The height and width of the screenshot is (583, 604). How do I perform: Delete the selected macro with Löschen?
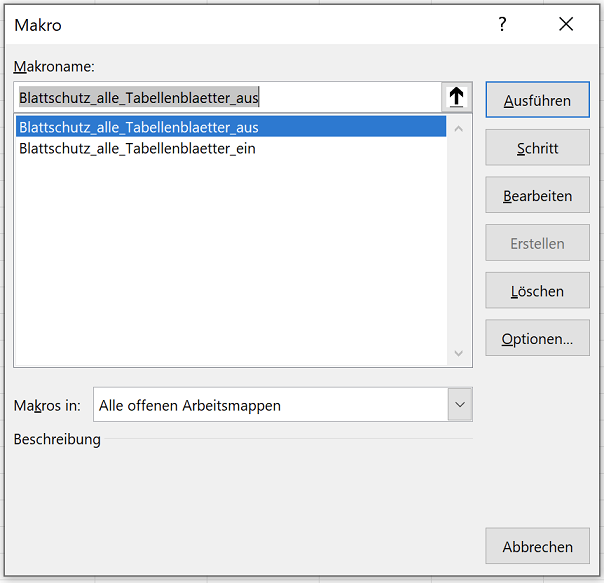click(x=537, y=290)
